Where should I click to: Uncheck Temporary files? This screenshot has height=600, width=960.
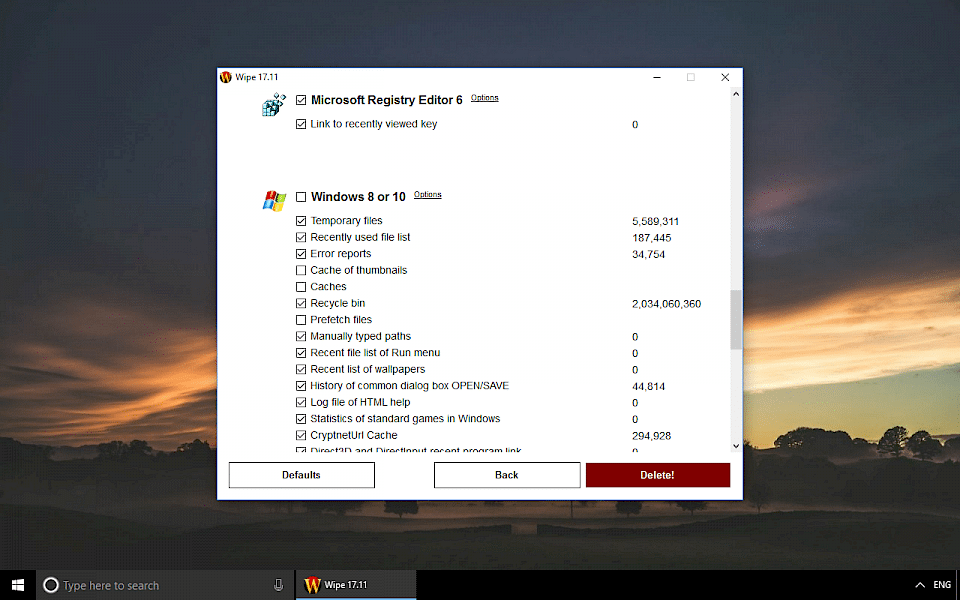301,221
